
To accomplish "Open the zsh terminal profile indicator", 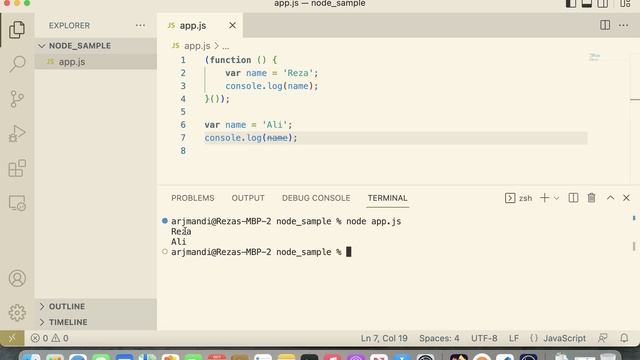I will click(519, 198).
